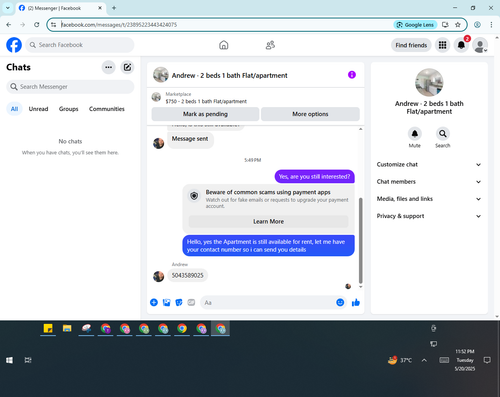Click the apartment photo in right panel
500x397 pixels.
[429, 83]
